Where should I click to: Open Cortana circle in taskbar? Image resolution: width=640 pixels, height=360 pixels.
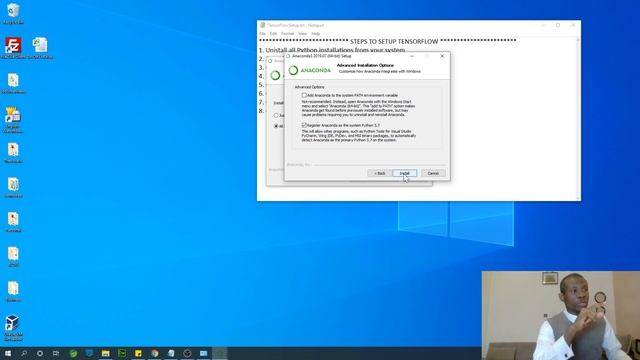coord(40,353)
